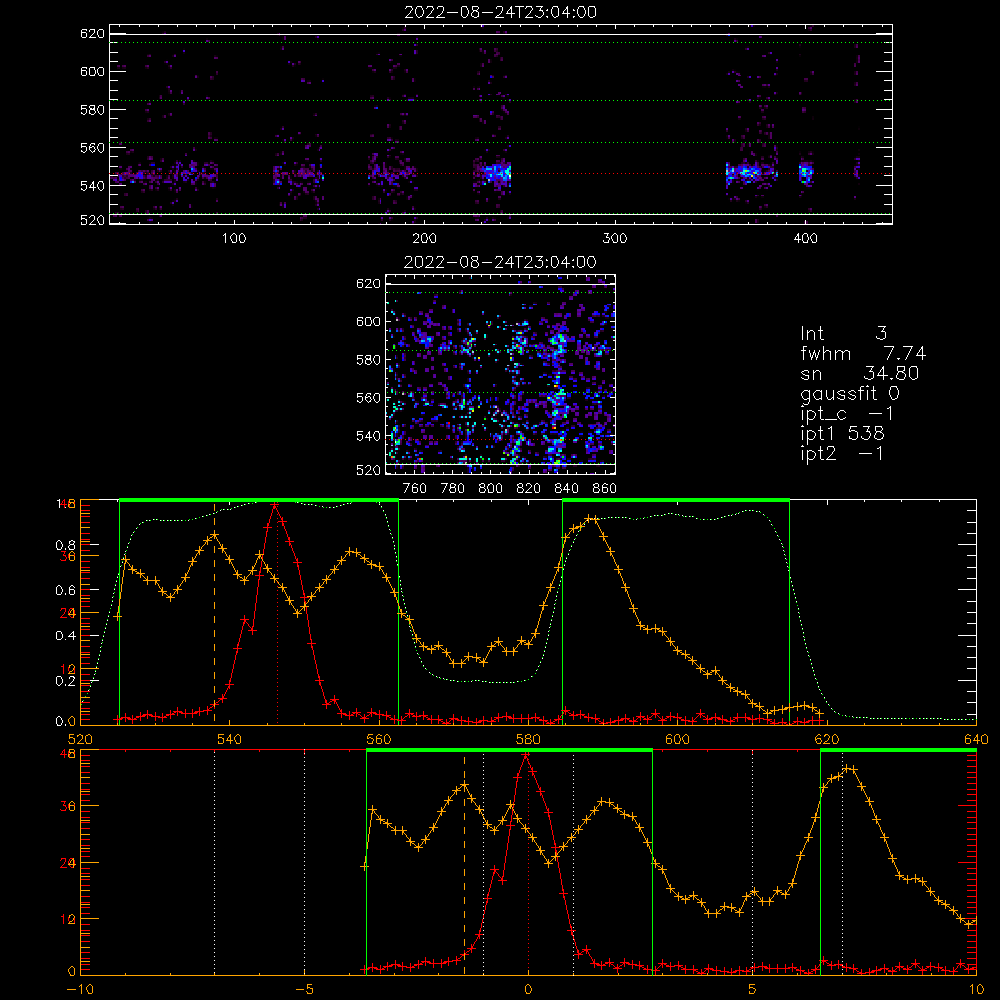Click the red y-axis label 12 of bottom plot
This screenshot has width=1000, height=1000.
[x=68, y=919]
